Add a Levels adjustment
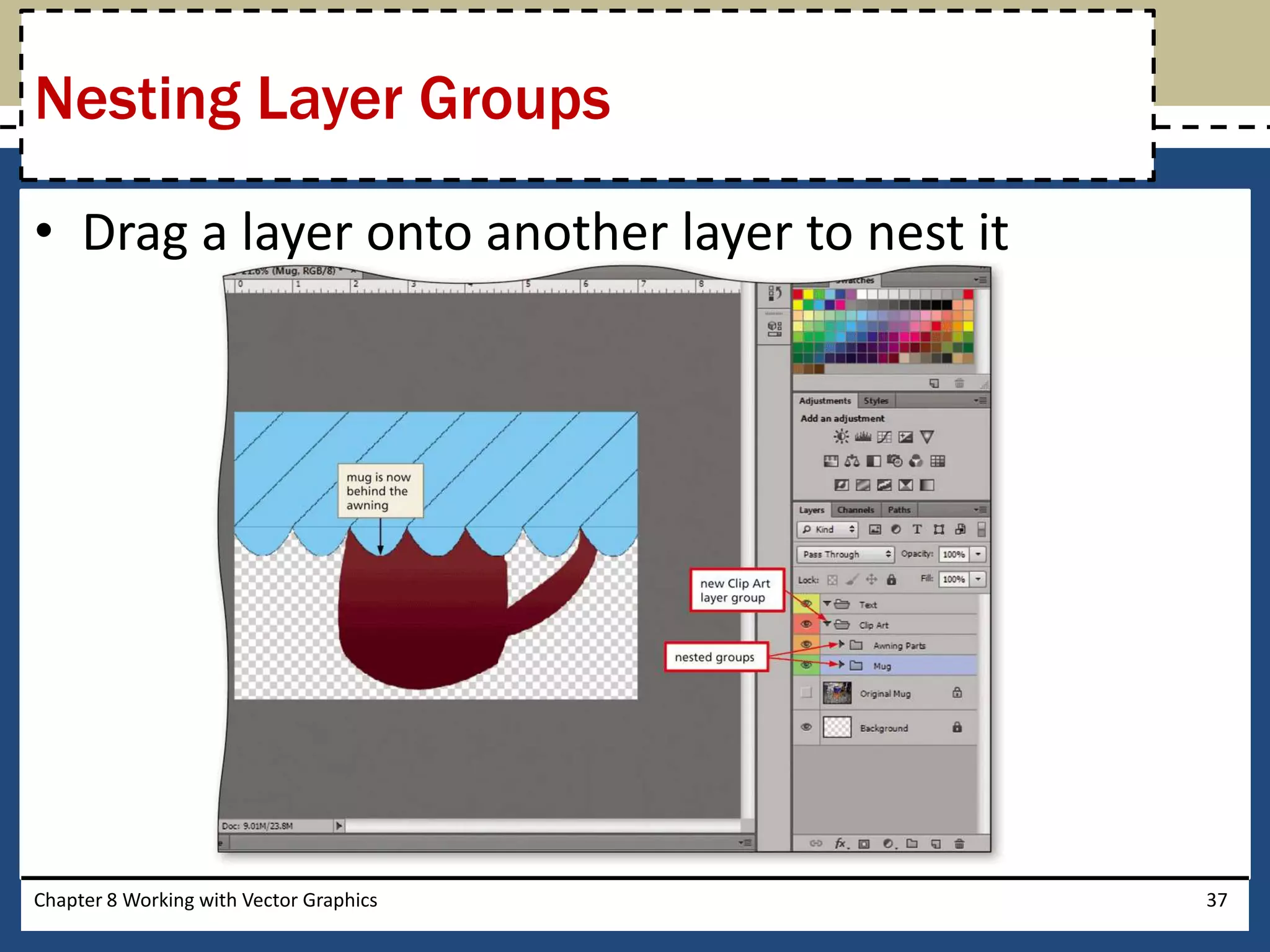 click(863, 437)
